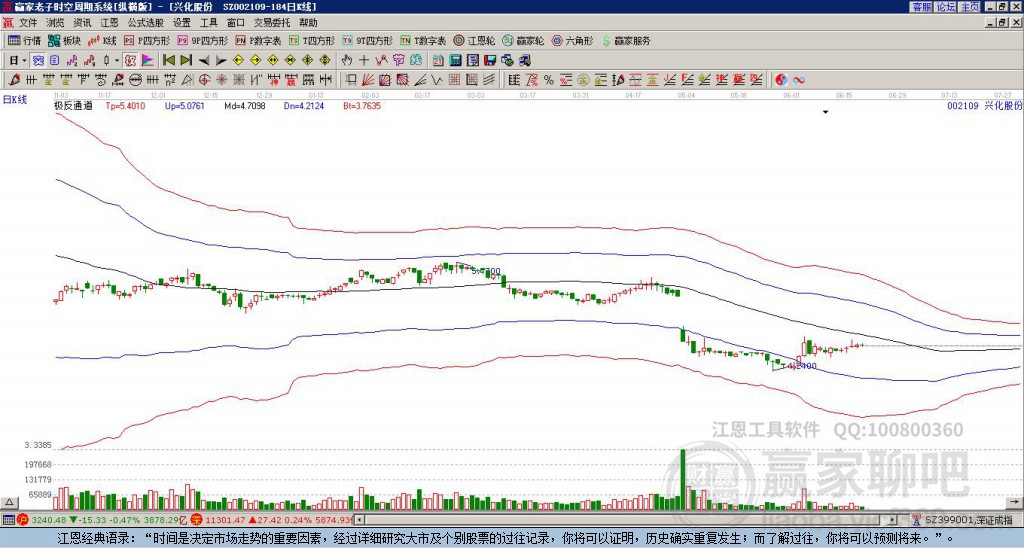This screenshot has height=548, width=1024.
Task: Toggle the highlighted chart mode button beside 日
Action: click(x=39, y=61)
